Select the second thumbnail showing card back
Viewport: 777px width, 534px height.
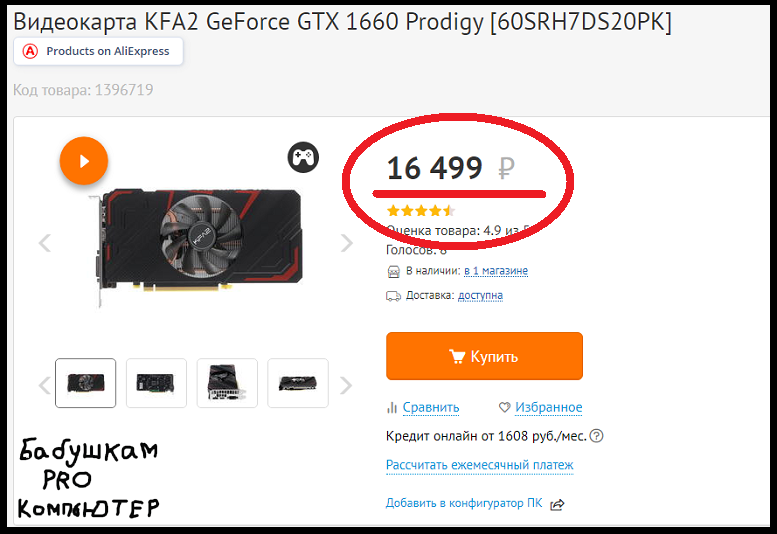click(x=156, y=383)
